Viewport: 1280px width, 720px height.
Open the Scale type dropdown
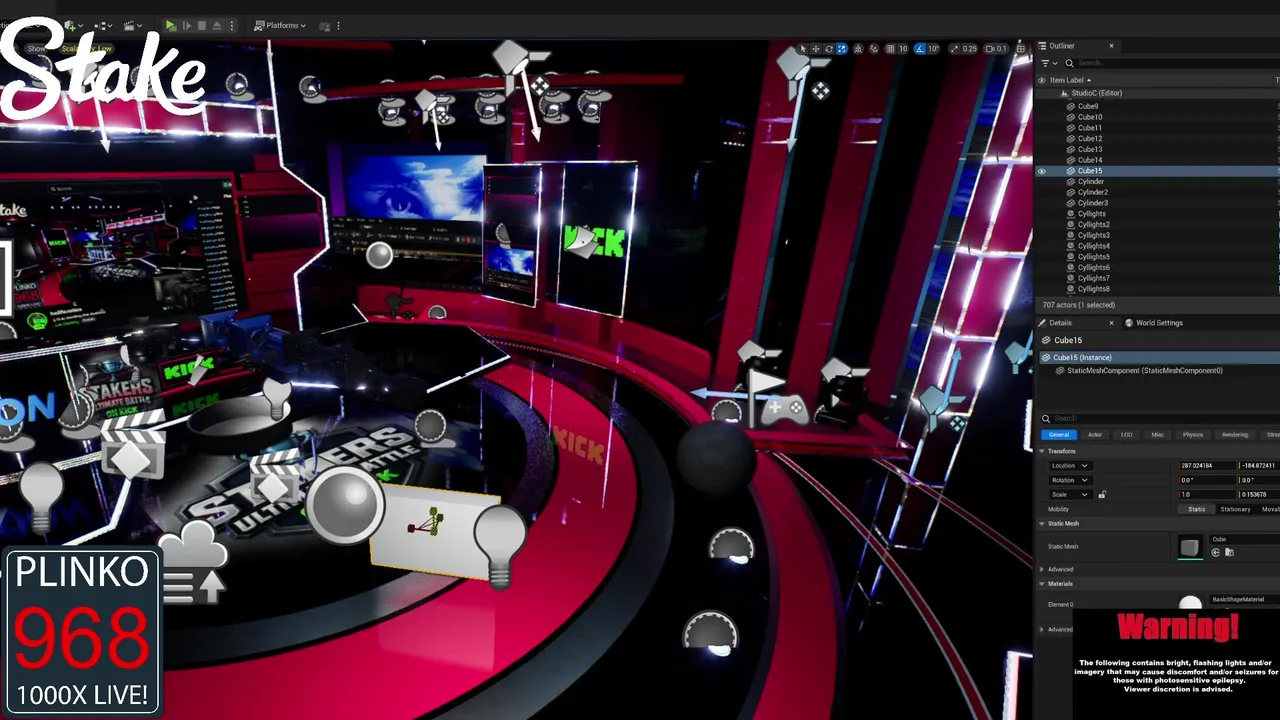[1069, 494]
